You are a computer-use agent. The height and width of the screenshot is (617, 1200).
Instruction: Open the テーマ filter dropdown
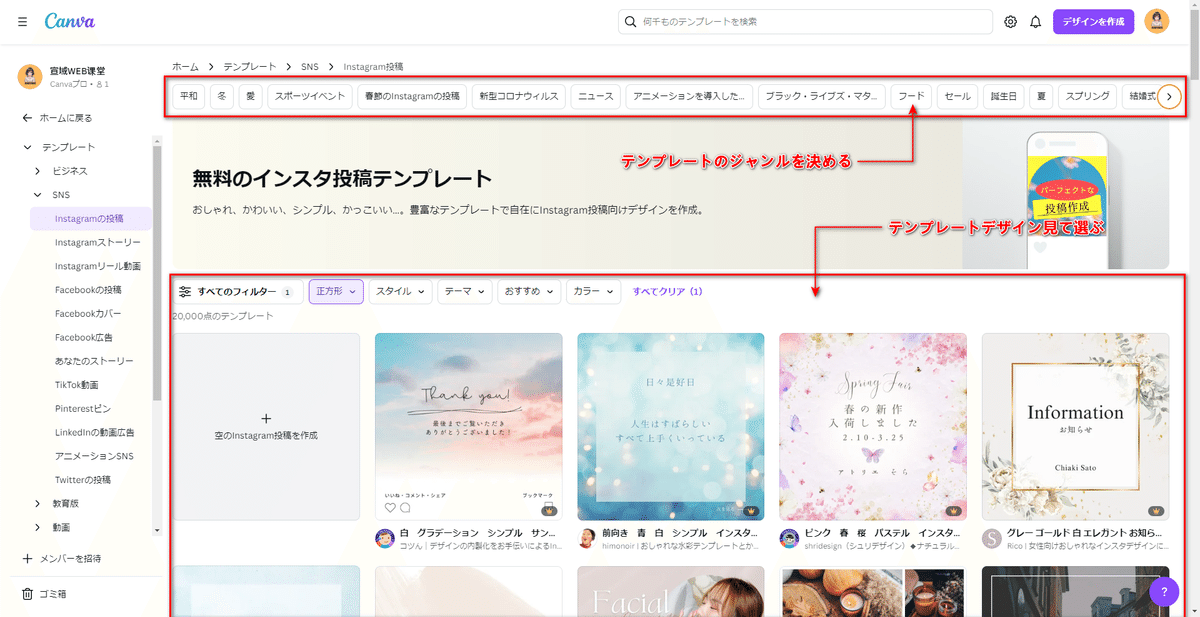point(465,292)
